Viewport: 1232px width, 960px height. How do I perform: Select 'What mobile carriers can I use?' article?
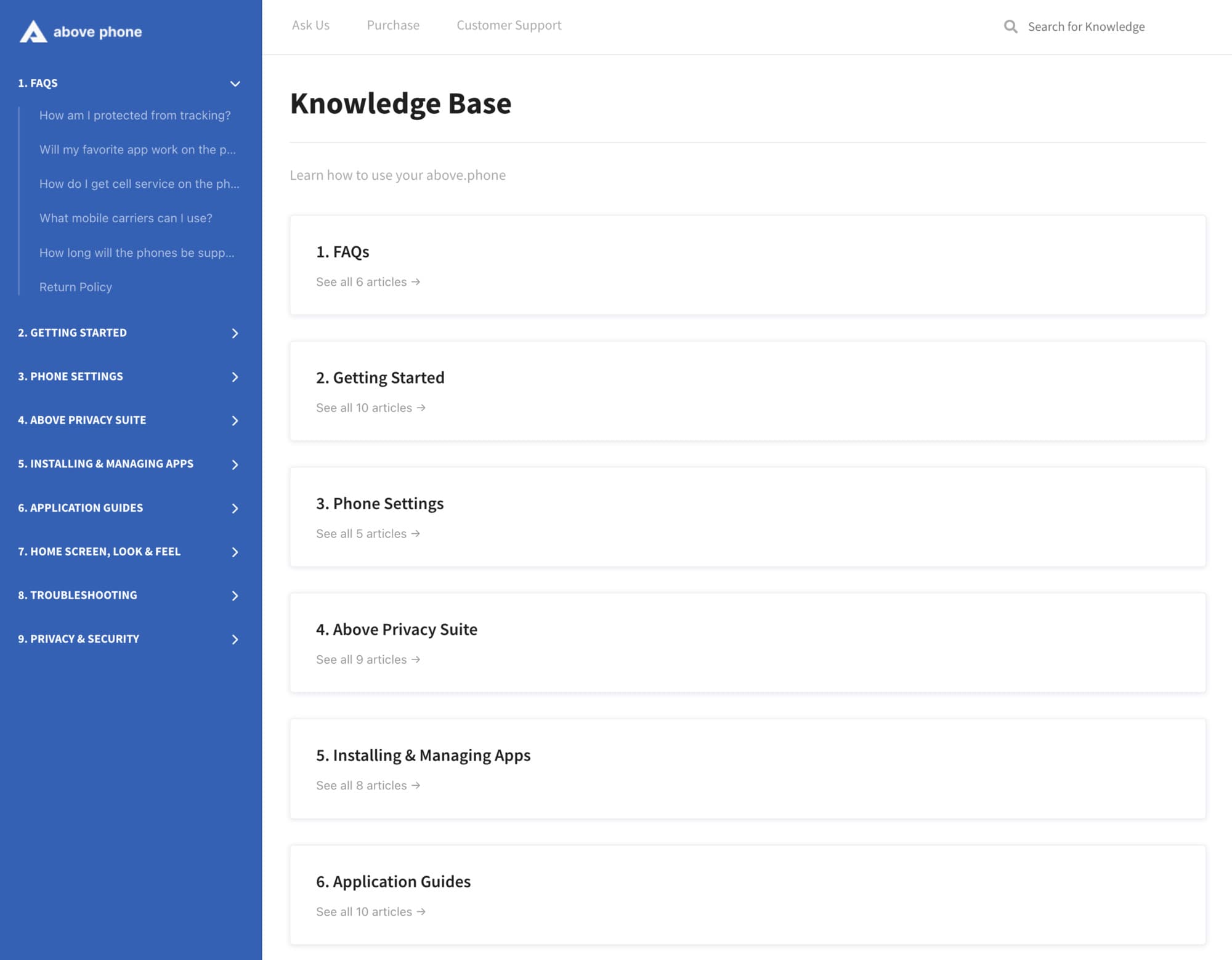point(126,218)
